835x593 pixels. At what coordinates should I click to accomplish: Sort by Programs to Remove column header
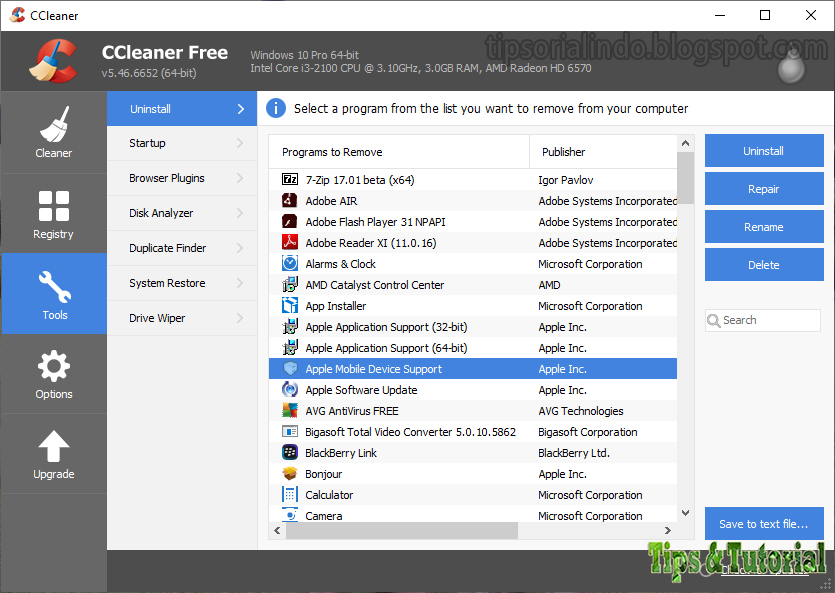pos(399,152)
